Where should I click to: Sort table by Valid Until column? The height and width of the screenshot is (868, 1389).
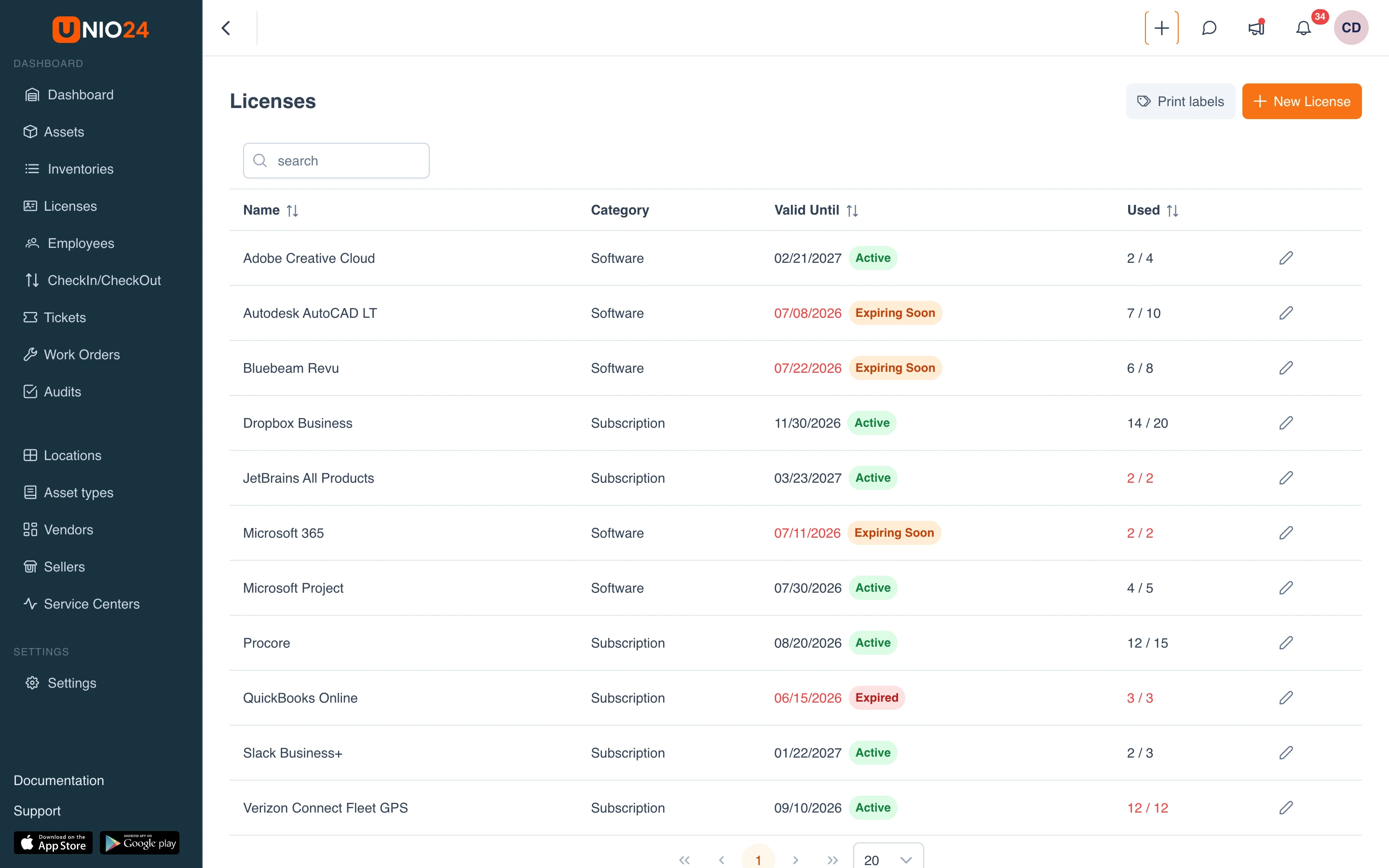coord(852,211)
